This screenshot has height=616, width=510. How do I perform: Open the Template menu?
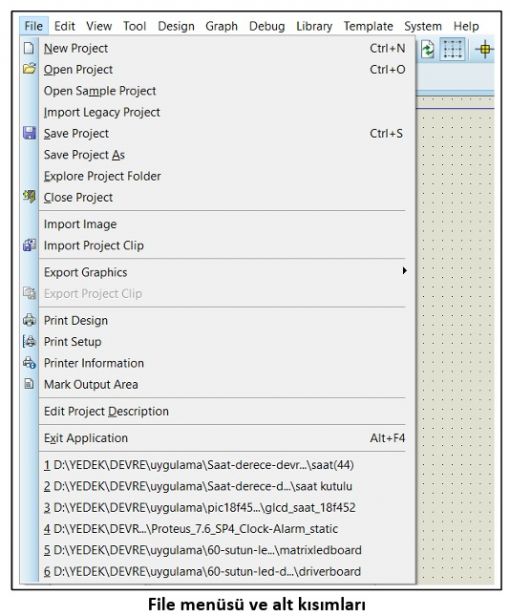coord(368,26)
